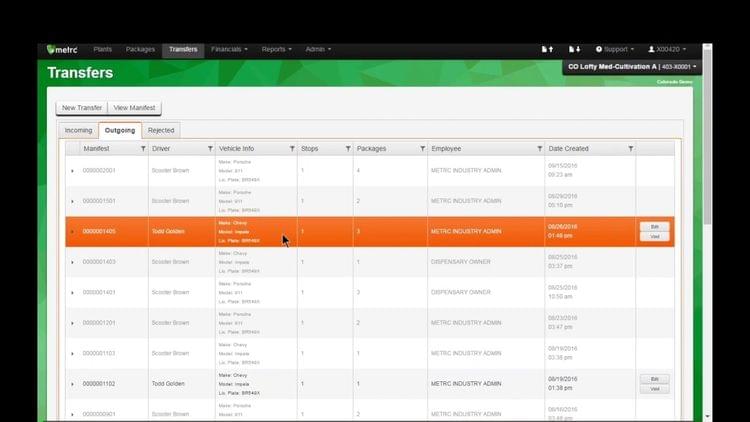Select manifest number 0000001501

tap(99, 201)
